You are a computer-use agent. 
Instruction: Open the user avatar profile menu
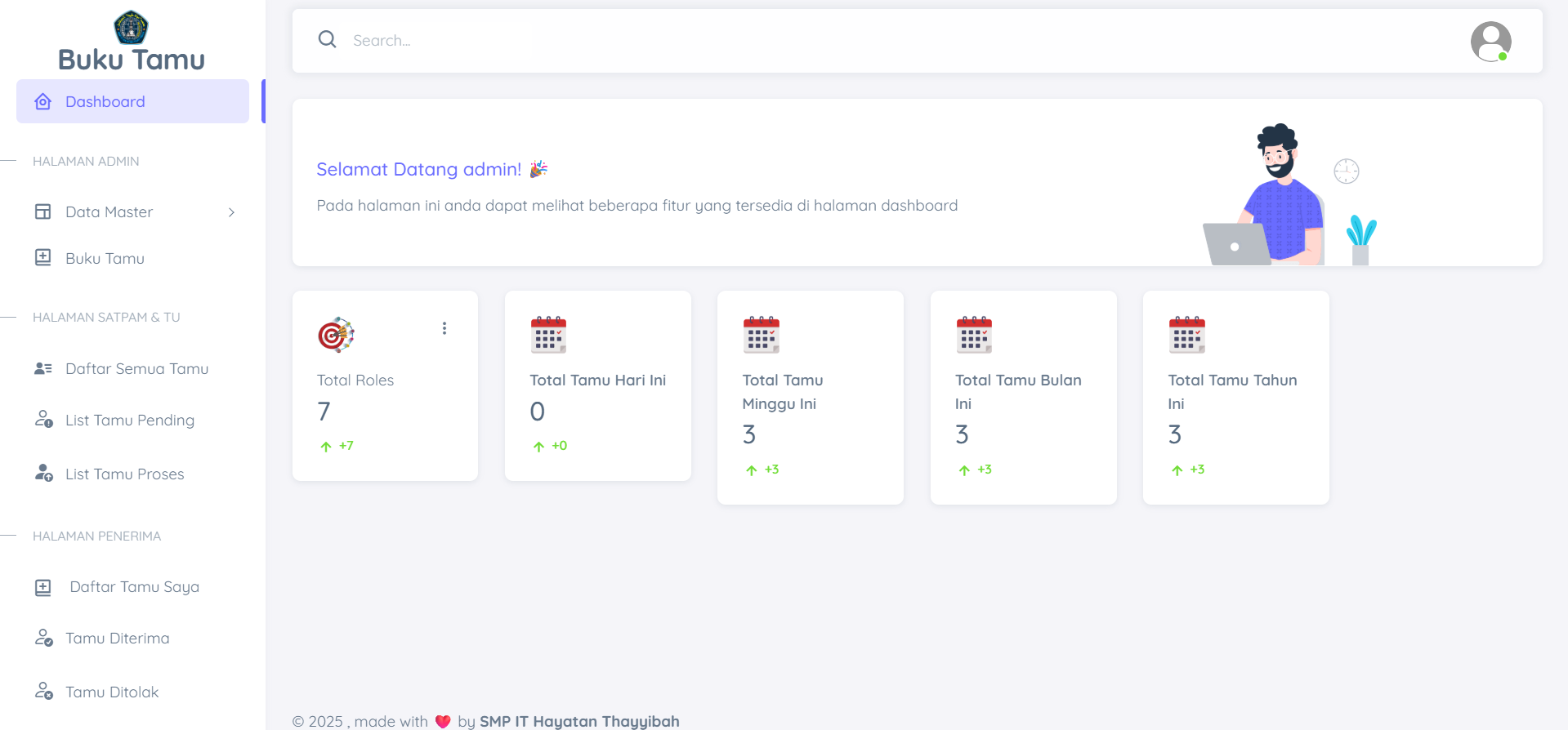(x=1490, y=42)
